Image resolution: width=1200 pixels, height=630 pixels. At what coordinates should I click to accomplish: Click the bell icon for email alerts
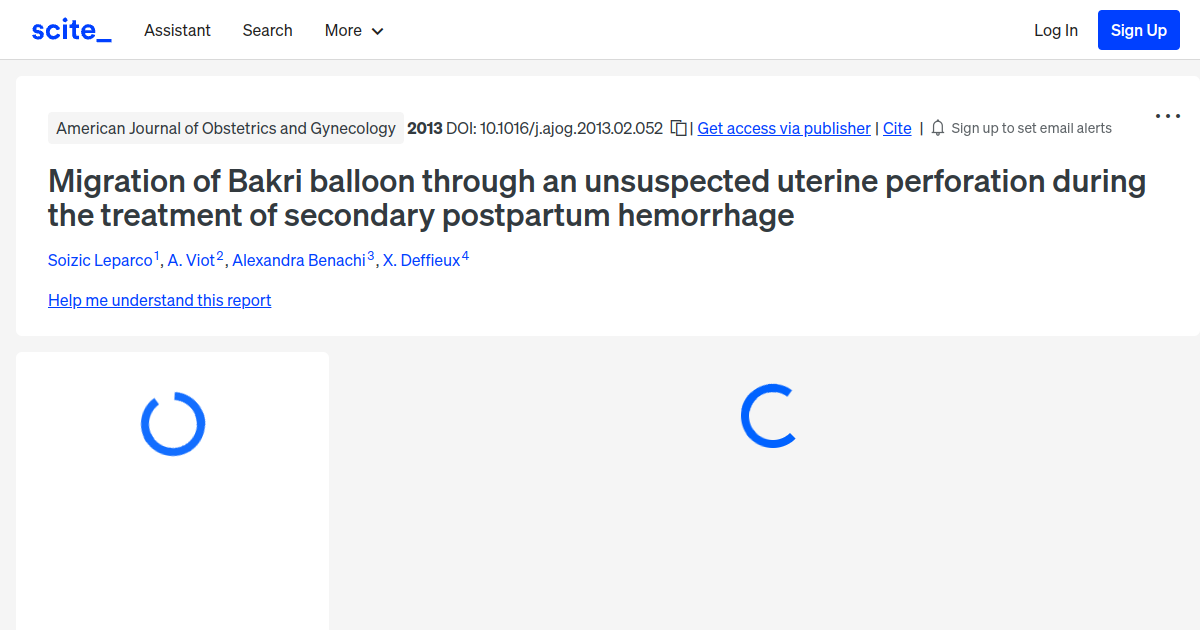[937, 128]
